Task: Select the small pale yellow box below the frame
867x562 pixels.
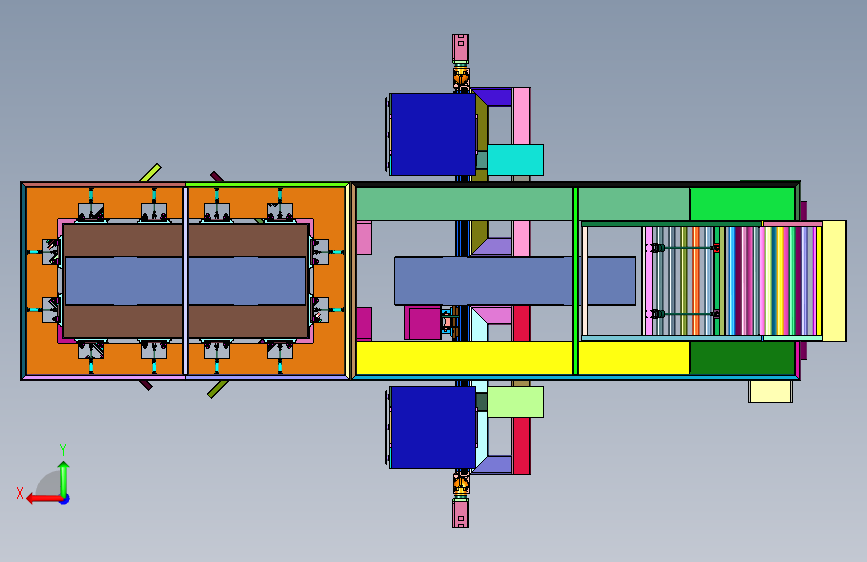Action: (x=770, y=391)
